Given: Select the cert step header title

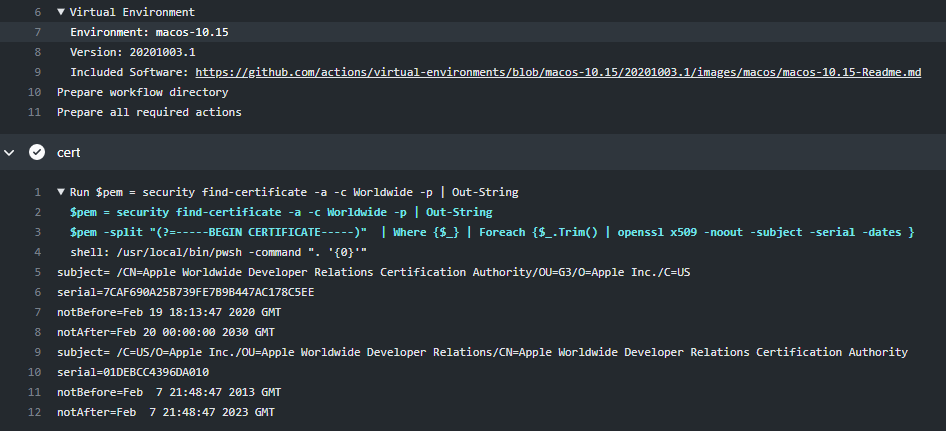Looking at the screenshot, I should click(68, 153).
